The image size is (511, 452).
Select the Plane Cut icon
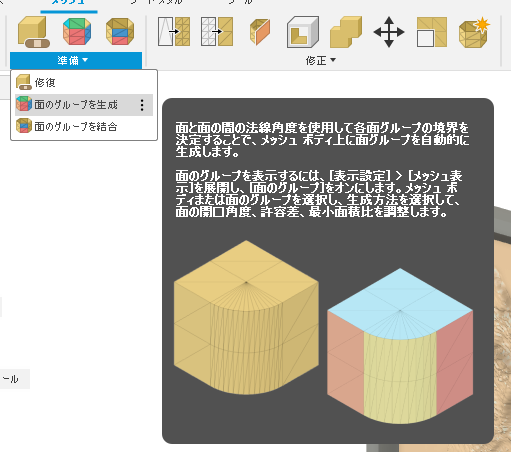(260, 32)
